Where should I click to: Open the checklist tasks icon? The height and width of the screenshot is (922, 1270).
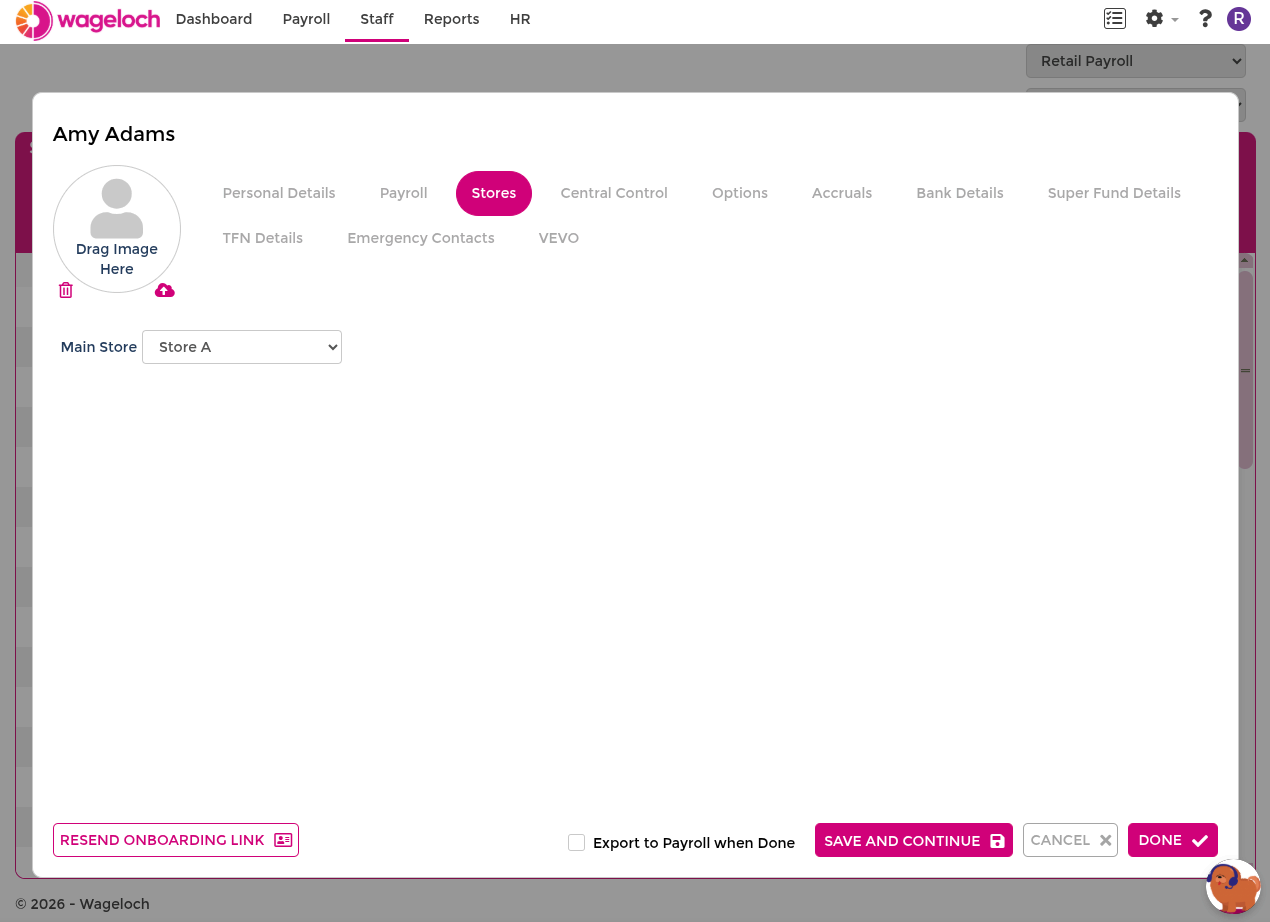click(x=1115, y=19)
